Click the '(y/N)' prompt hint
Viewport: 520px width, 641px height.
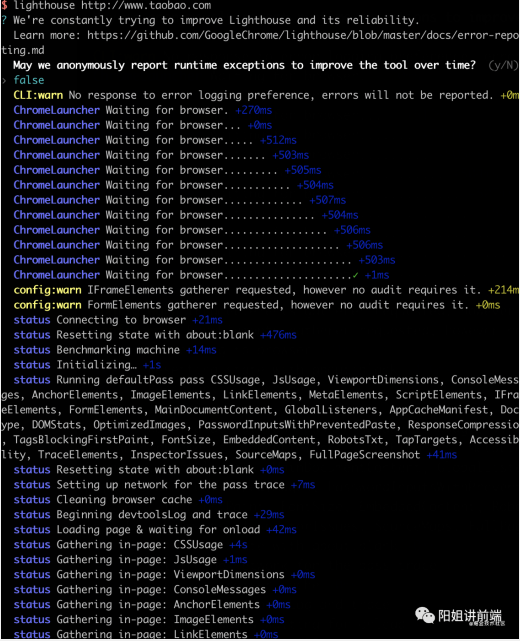click(x=503, y=65)
